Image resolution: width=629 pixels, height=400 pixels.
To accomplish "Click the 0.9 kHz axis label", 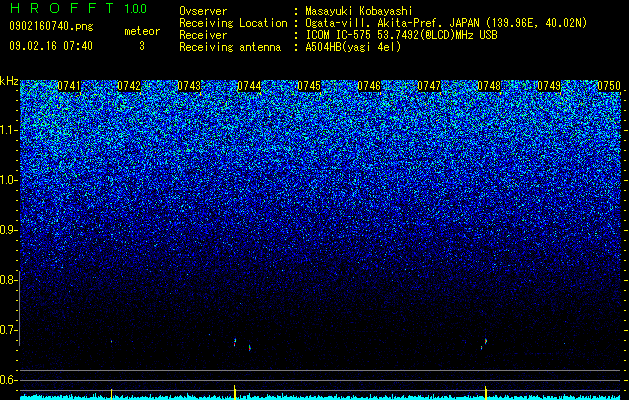I will (8, 230).
